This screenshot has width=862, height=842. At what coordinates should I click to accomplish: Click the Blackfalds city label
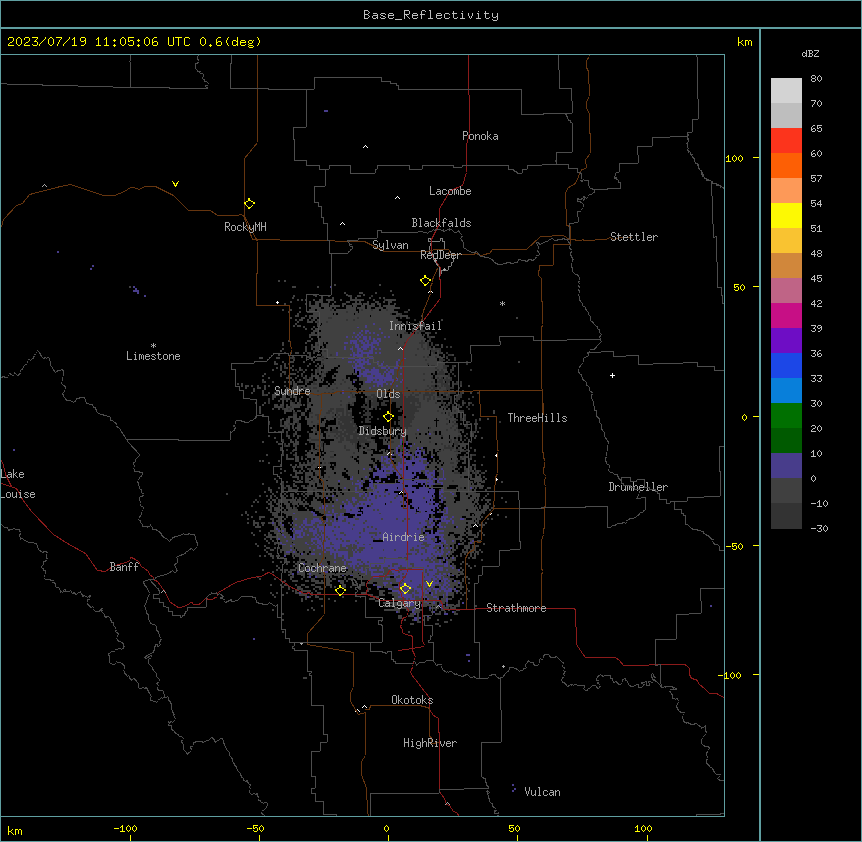441,223
